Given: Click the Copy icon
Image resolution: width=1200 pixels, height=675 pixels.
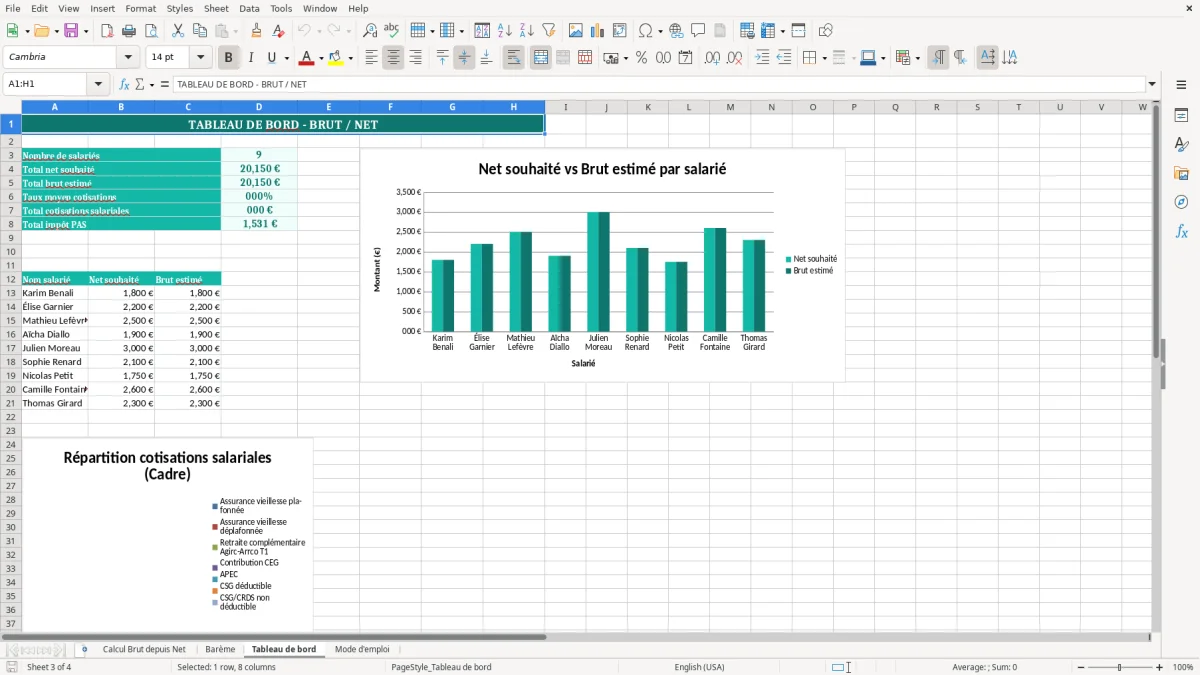Looking at the screenshot, I should [x=199, y=31].
